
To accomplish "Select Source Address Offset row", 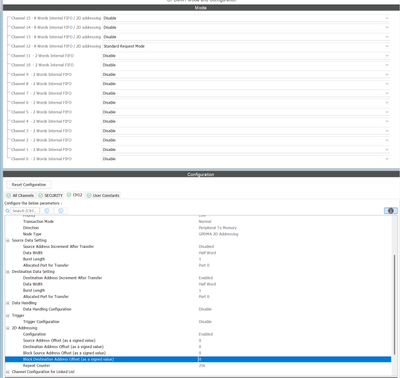I will (198, 341).
